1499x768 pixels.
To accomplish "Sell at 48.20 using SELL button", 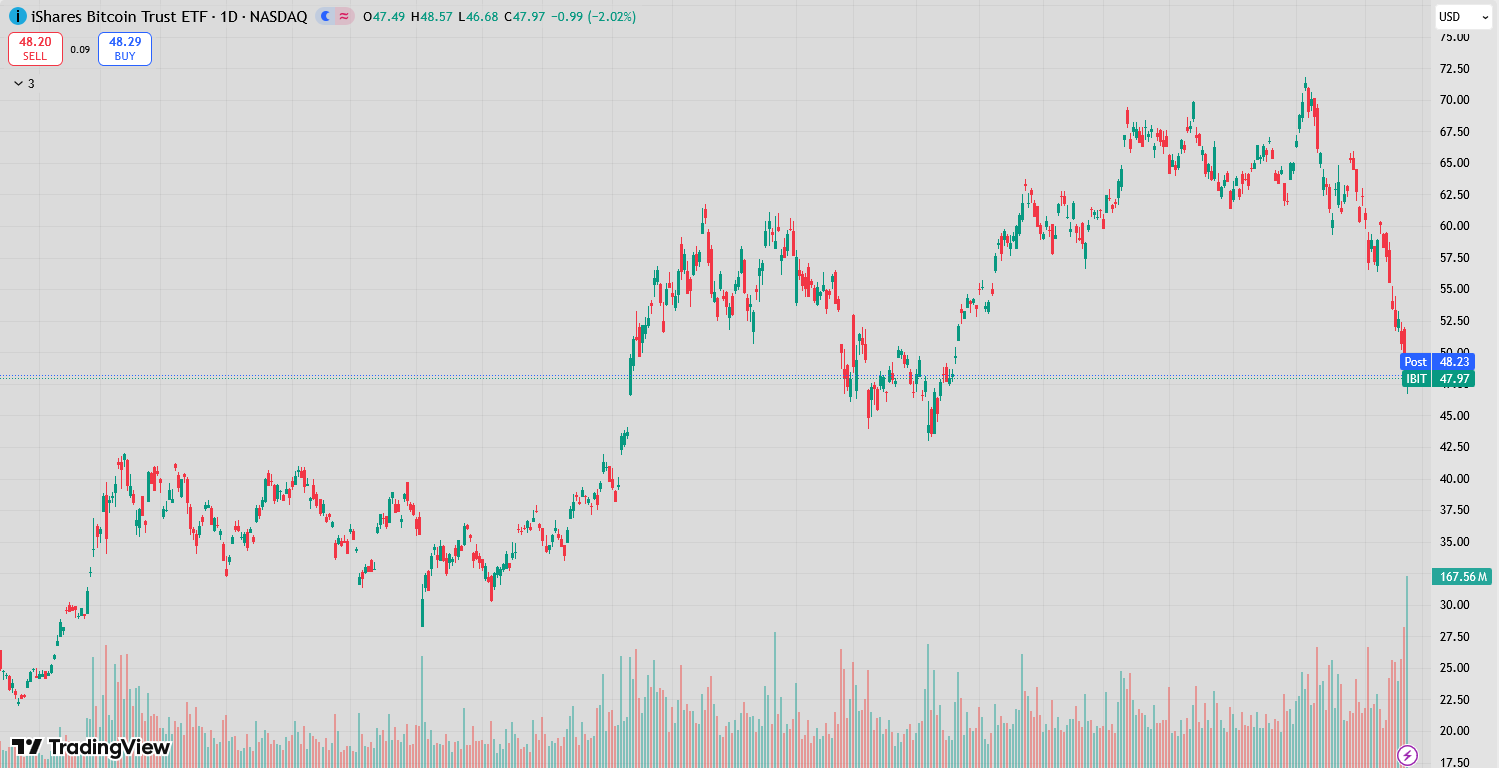I will coord(35,49).
